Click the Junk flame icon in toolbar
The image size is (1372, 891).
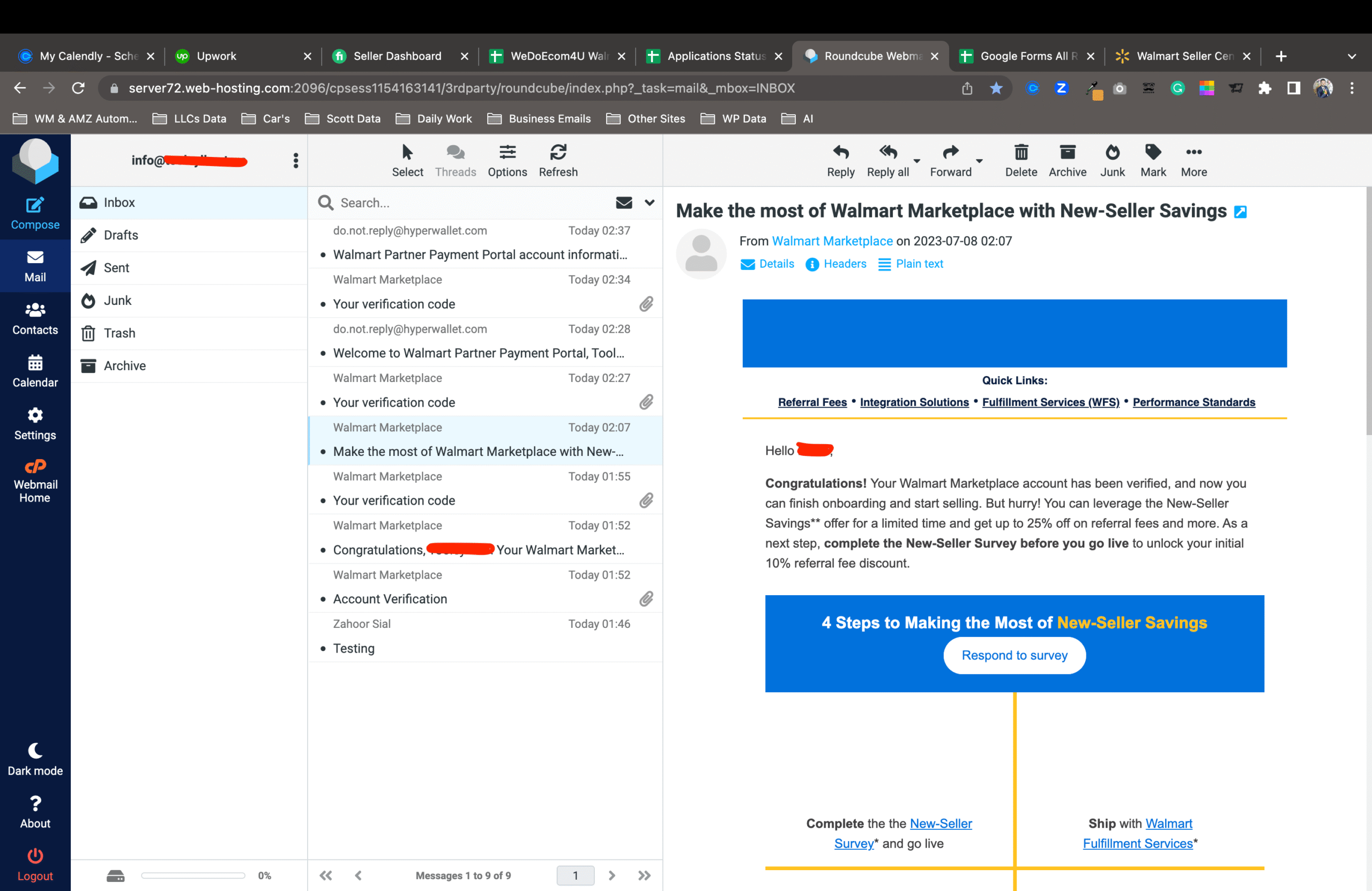(x=1112, y=153)
